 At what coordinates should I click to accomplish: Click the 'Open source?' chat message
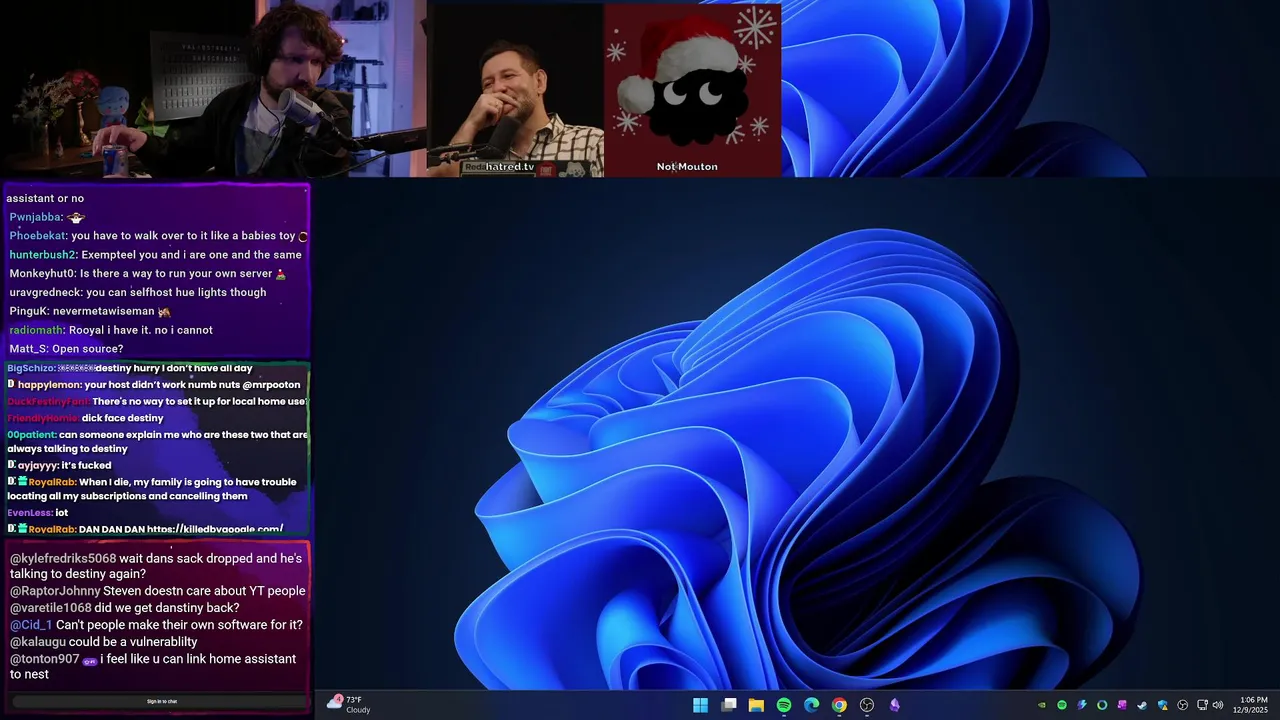pos(88,349)
